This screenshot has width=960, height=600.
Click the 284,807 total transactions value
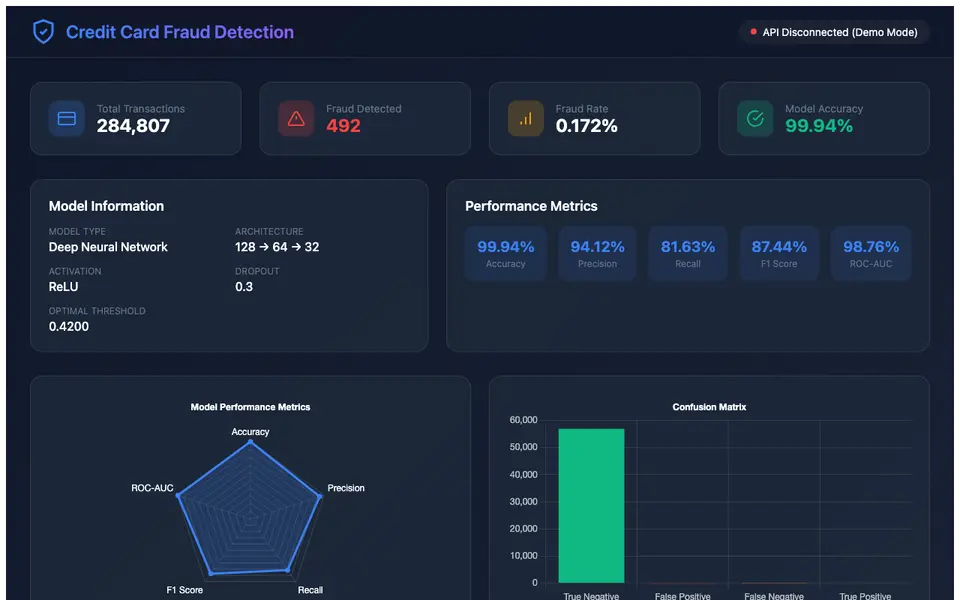pos(133,126)
